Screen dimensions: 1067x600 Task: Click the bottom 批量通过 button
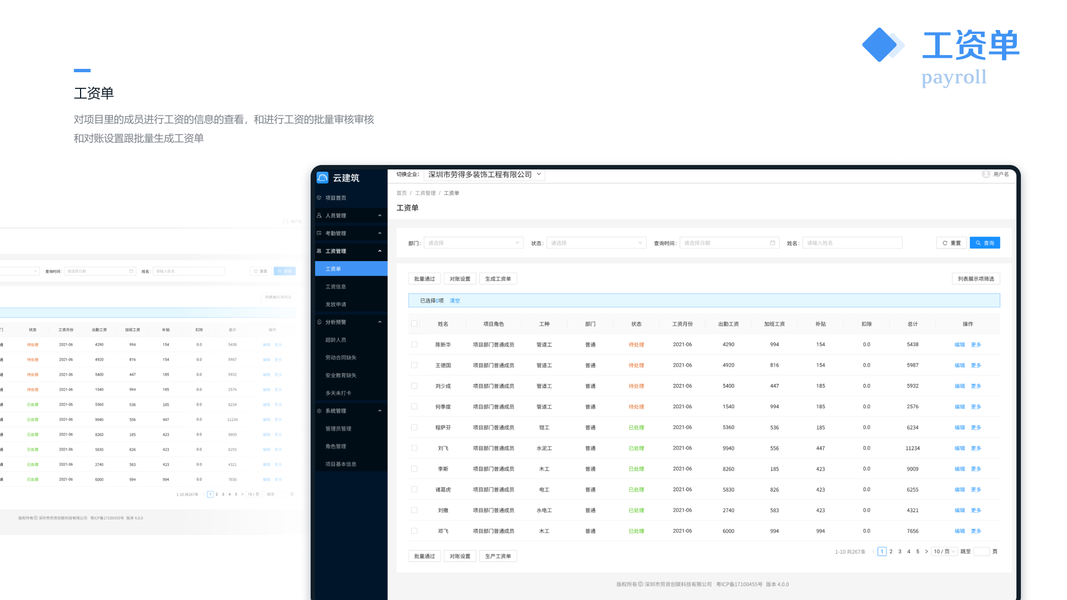point(425,556)
